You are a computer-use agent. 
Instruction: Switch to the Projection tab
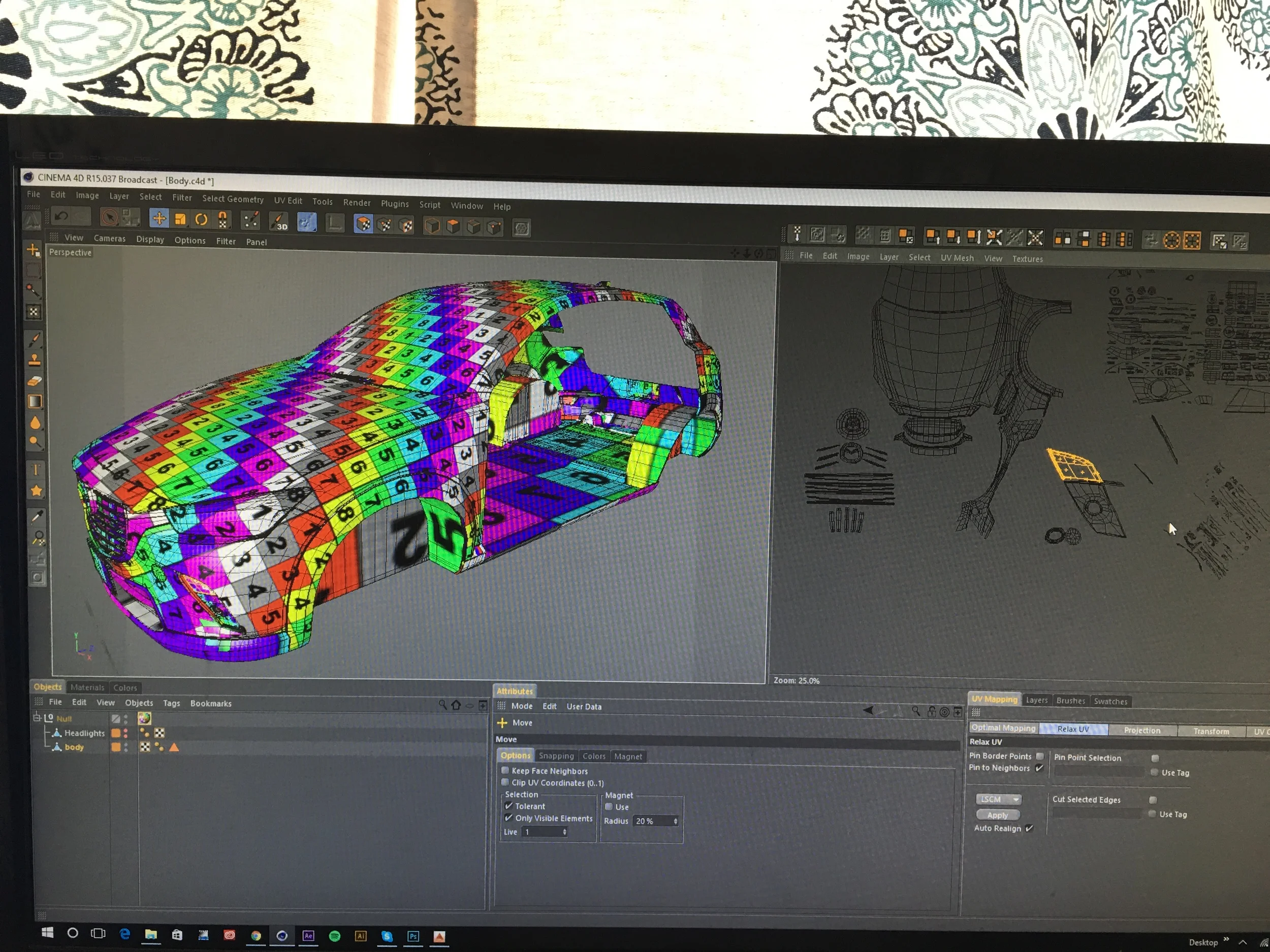click(1142, 731)
